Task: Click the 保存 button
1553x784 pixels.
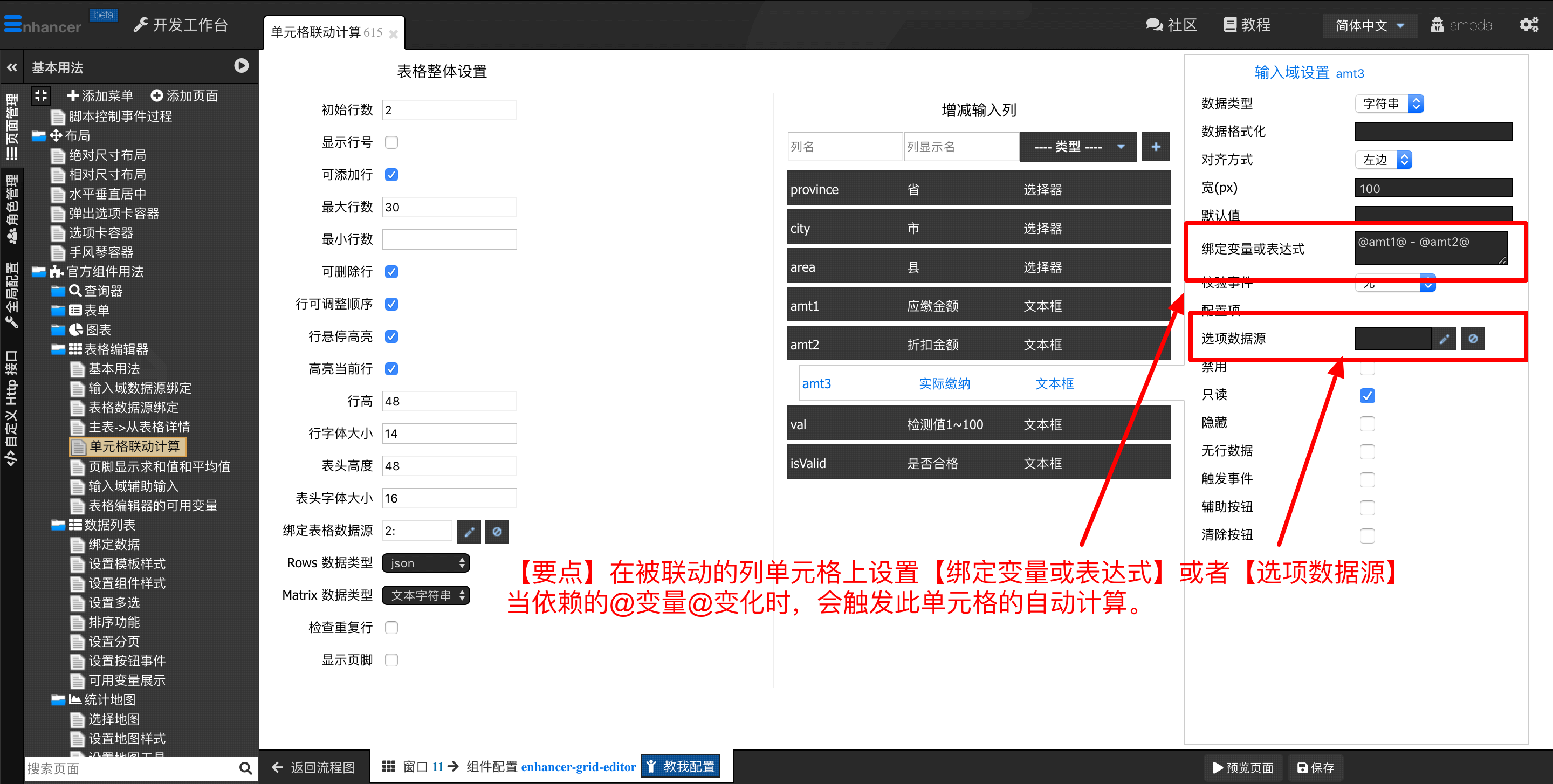Action: click(x=1316, y=767)
